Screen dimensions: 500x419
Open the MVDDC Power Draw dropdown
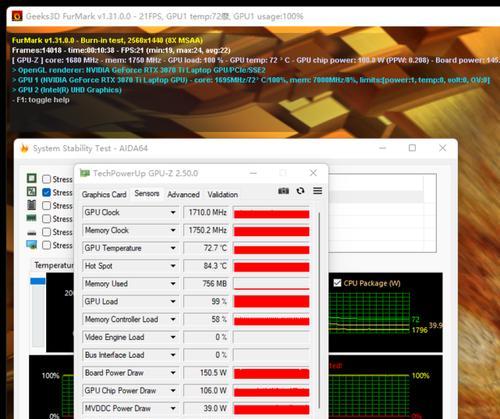pos(173,408)
